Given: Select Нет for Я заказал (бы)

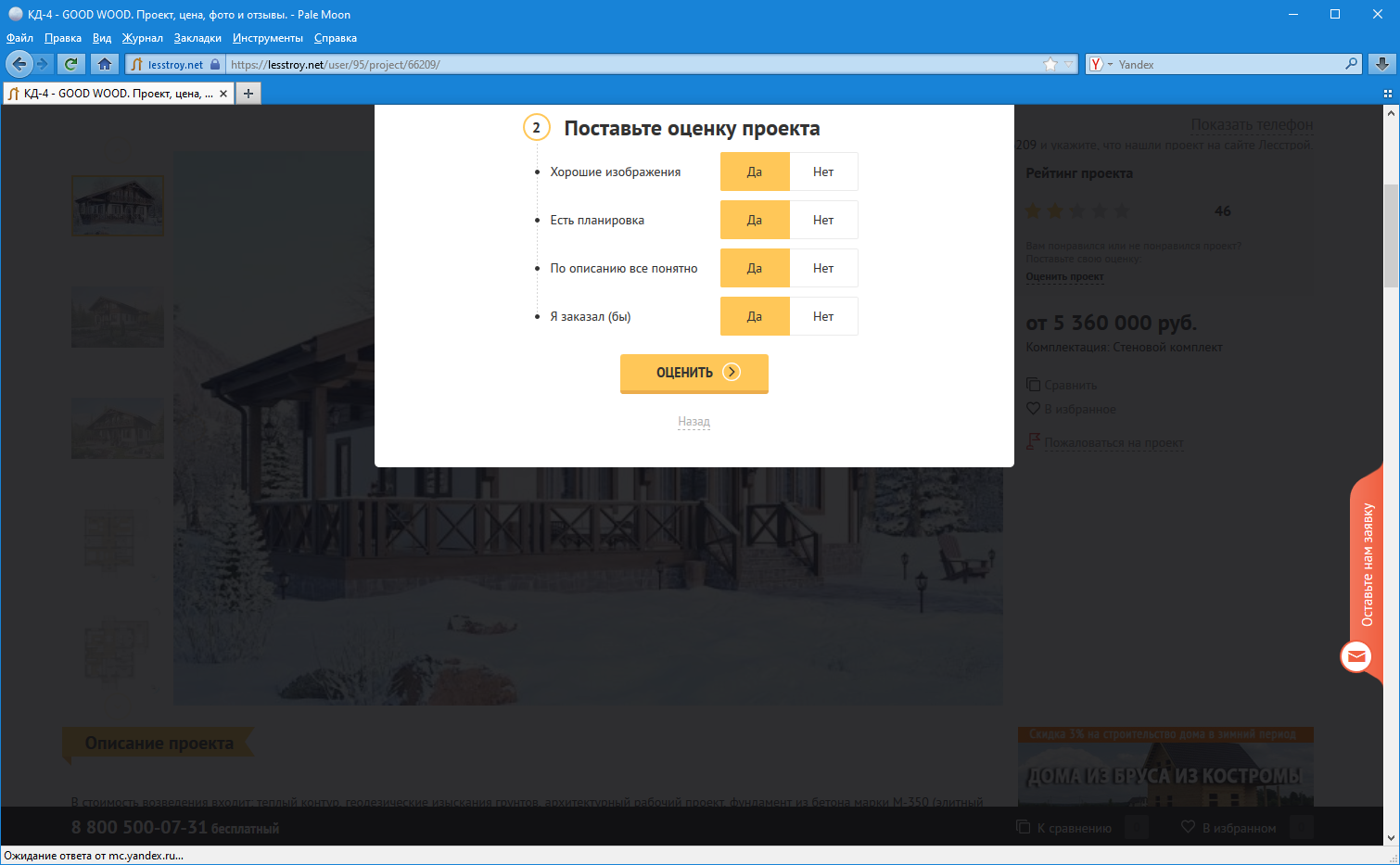Looking at the screenshot, I should tap(823, 316).
